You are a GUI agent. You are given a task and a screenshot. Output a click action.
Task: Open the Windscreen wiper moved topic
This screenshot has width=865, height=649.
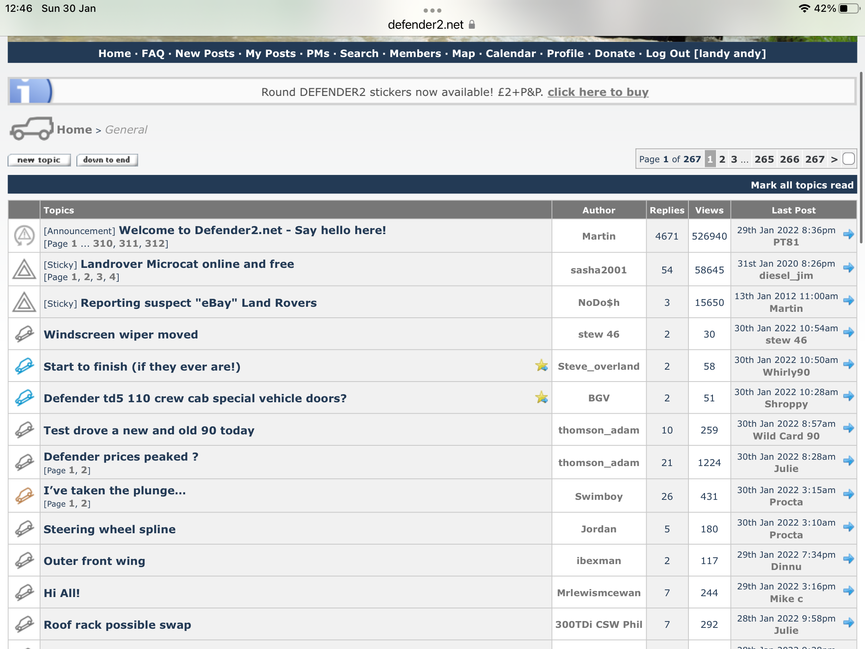(121, 334)
